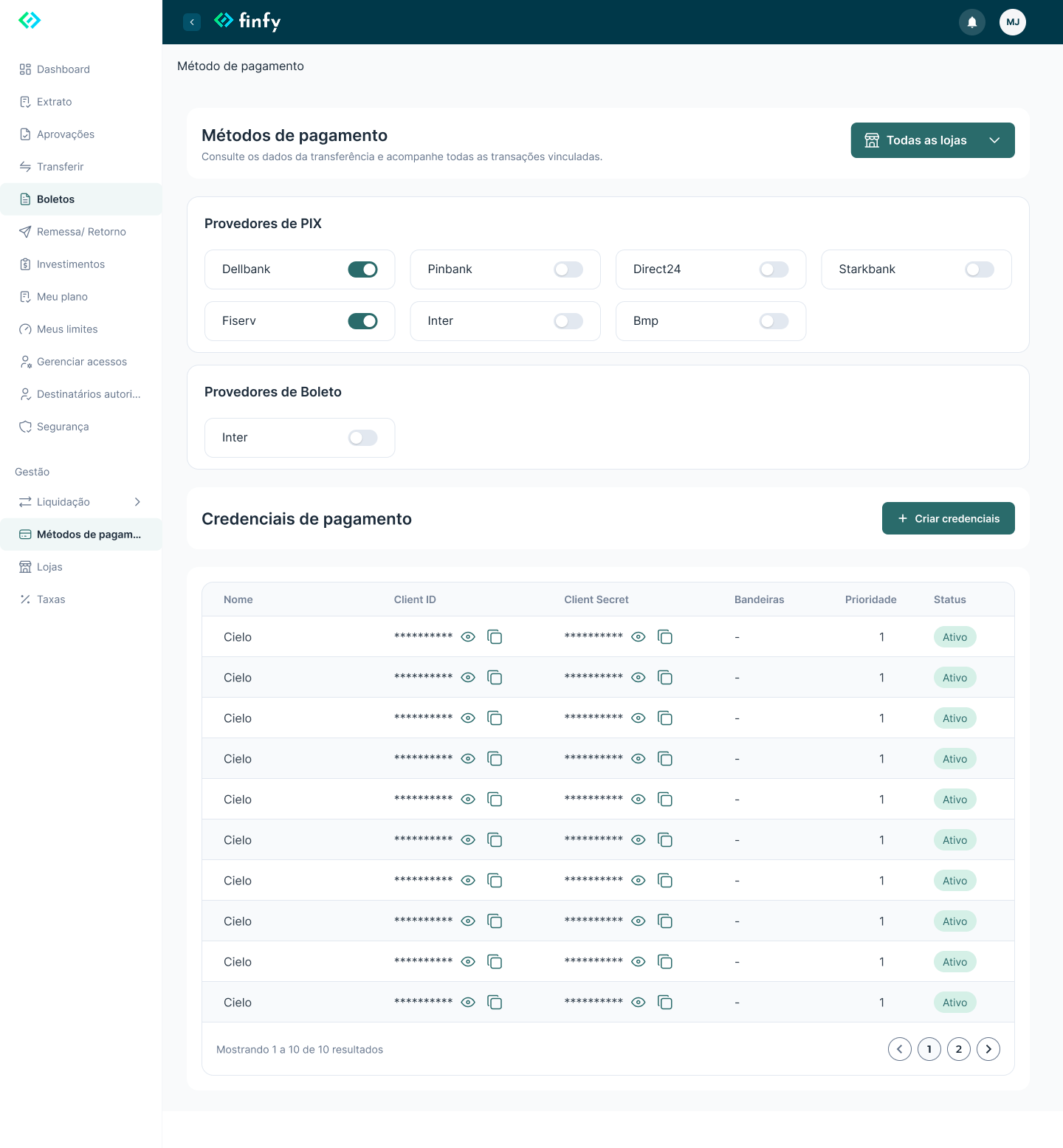1063x1148 pixels.
Task: Click the Prioridade column header
Action: (870, 599)
